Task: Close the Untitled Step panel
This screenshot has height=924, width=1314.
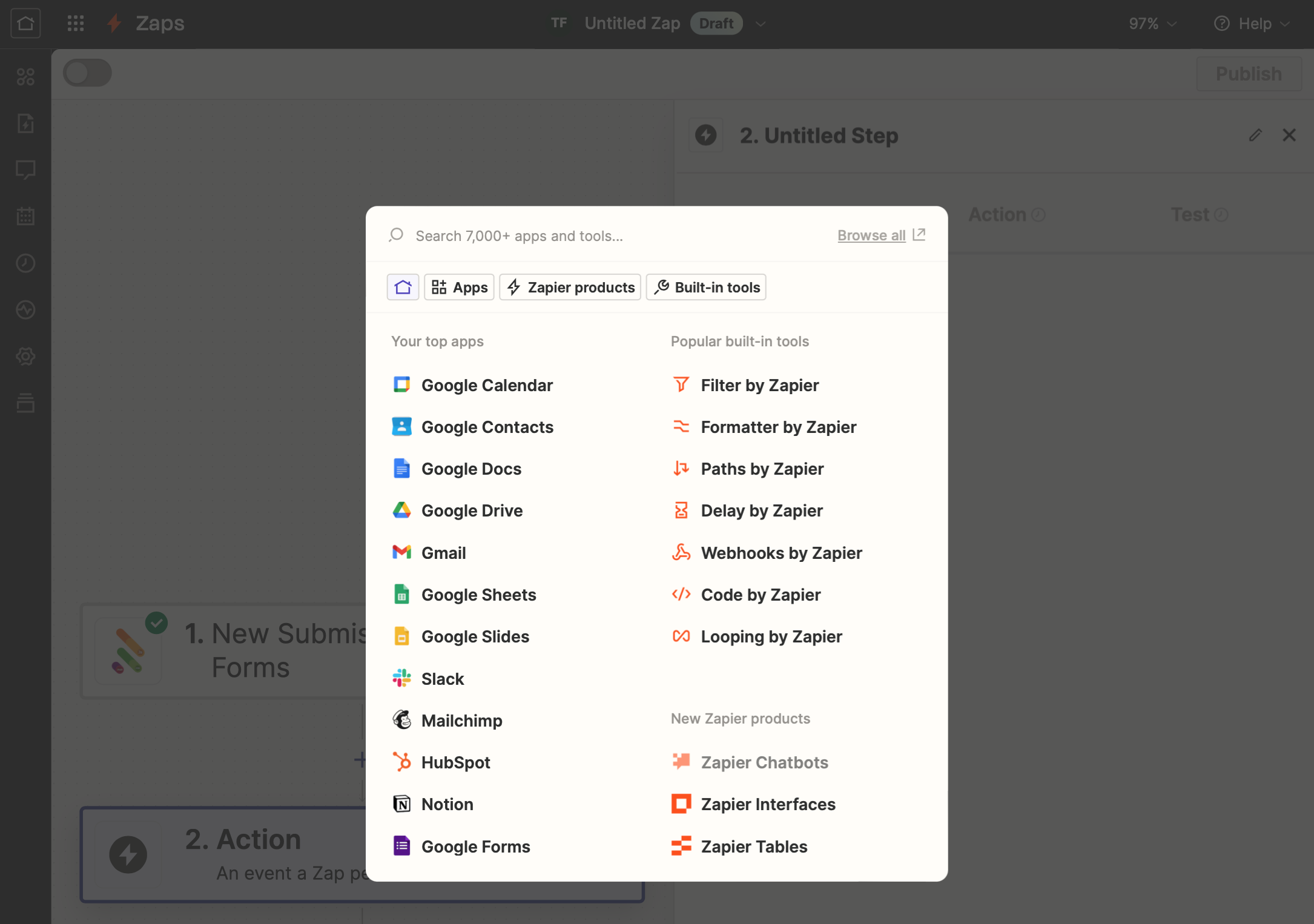Action: pos(1289,135)
